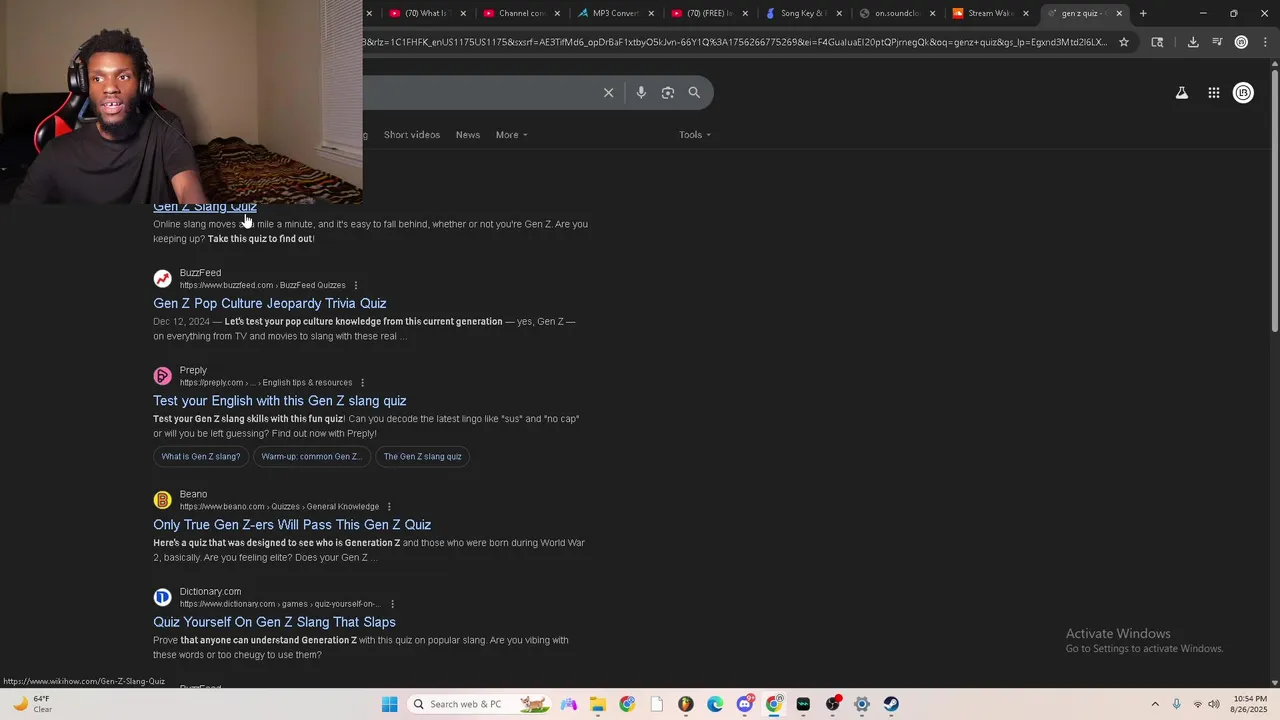Click the Chrome address bar URL
Viewport: 1280px width, 720px height.
click(x=737, y=42)
